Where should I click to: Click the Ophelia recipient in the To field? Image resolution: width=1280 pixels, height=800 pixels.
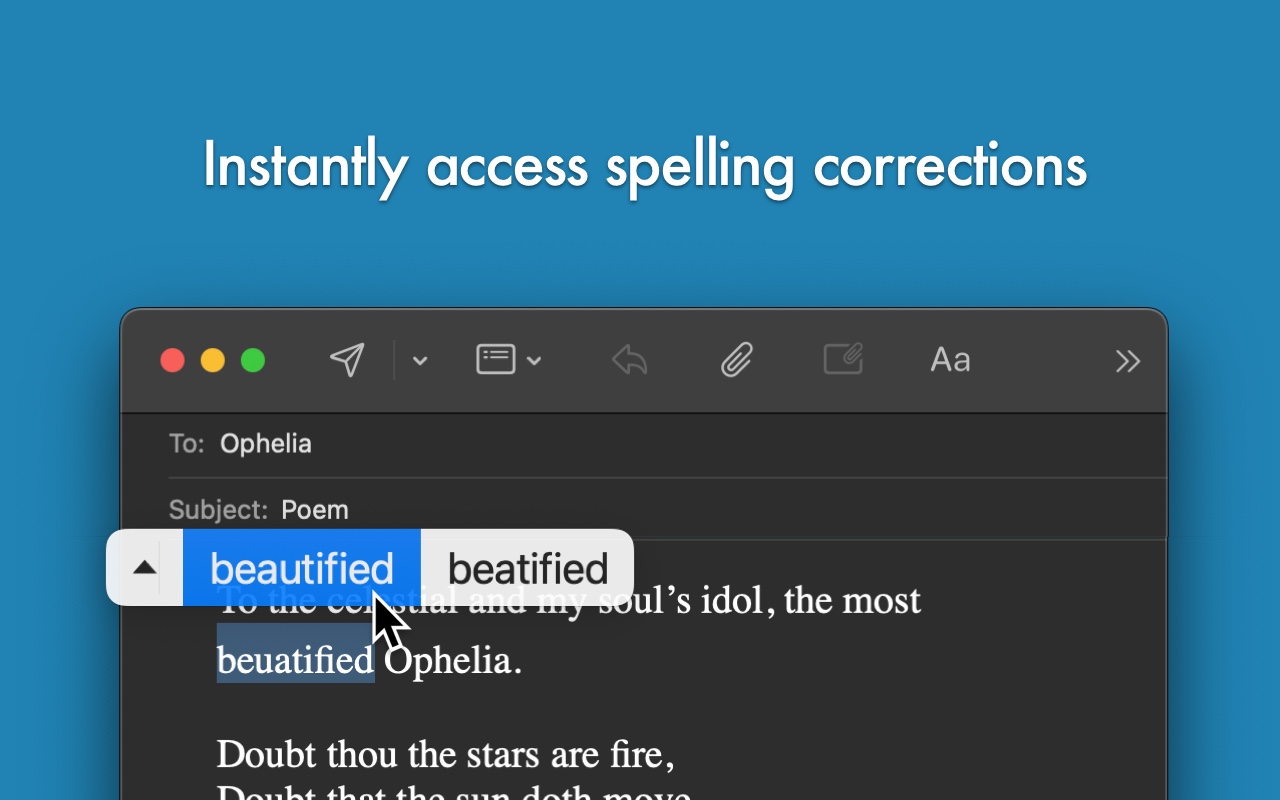[265, 443]
